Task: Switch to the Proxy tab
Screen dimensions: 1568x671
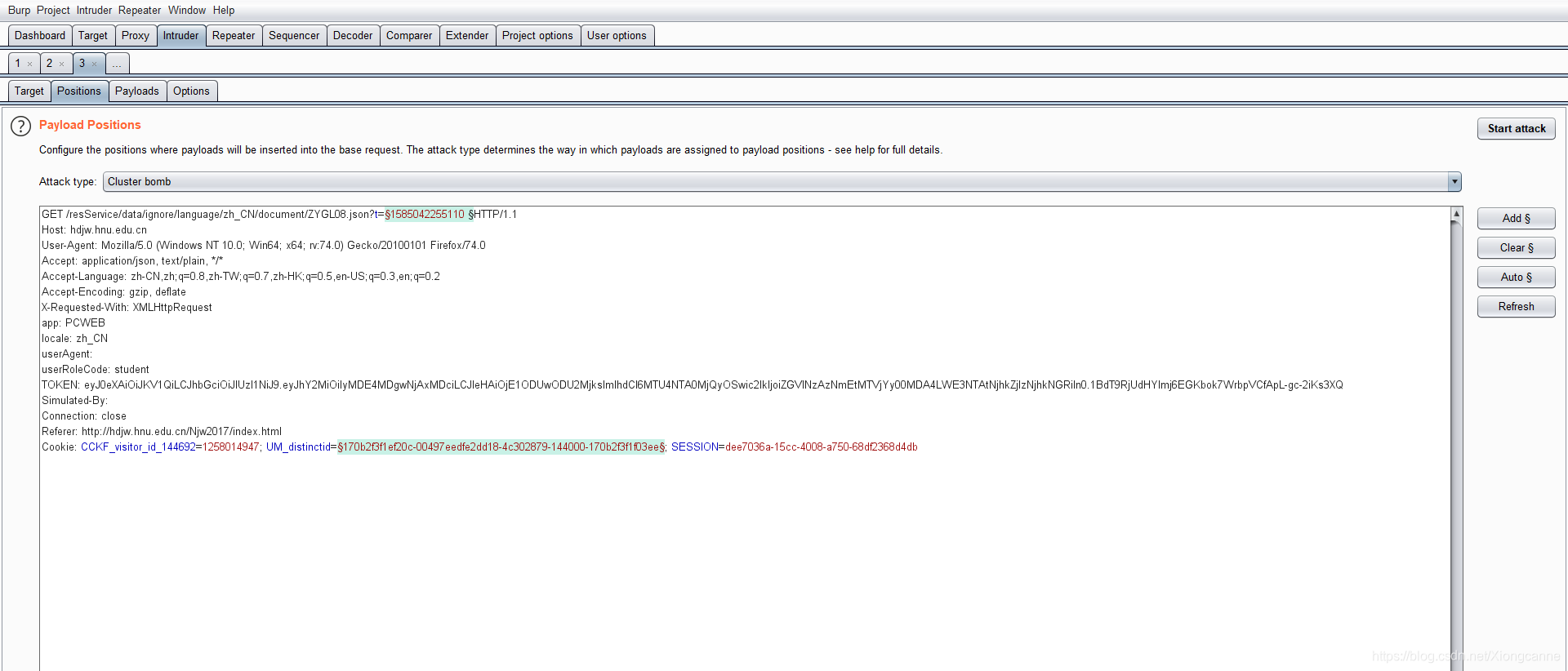Action: tap(136, 36)
